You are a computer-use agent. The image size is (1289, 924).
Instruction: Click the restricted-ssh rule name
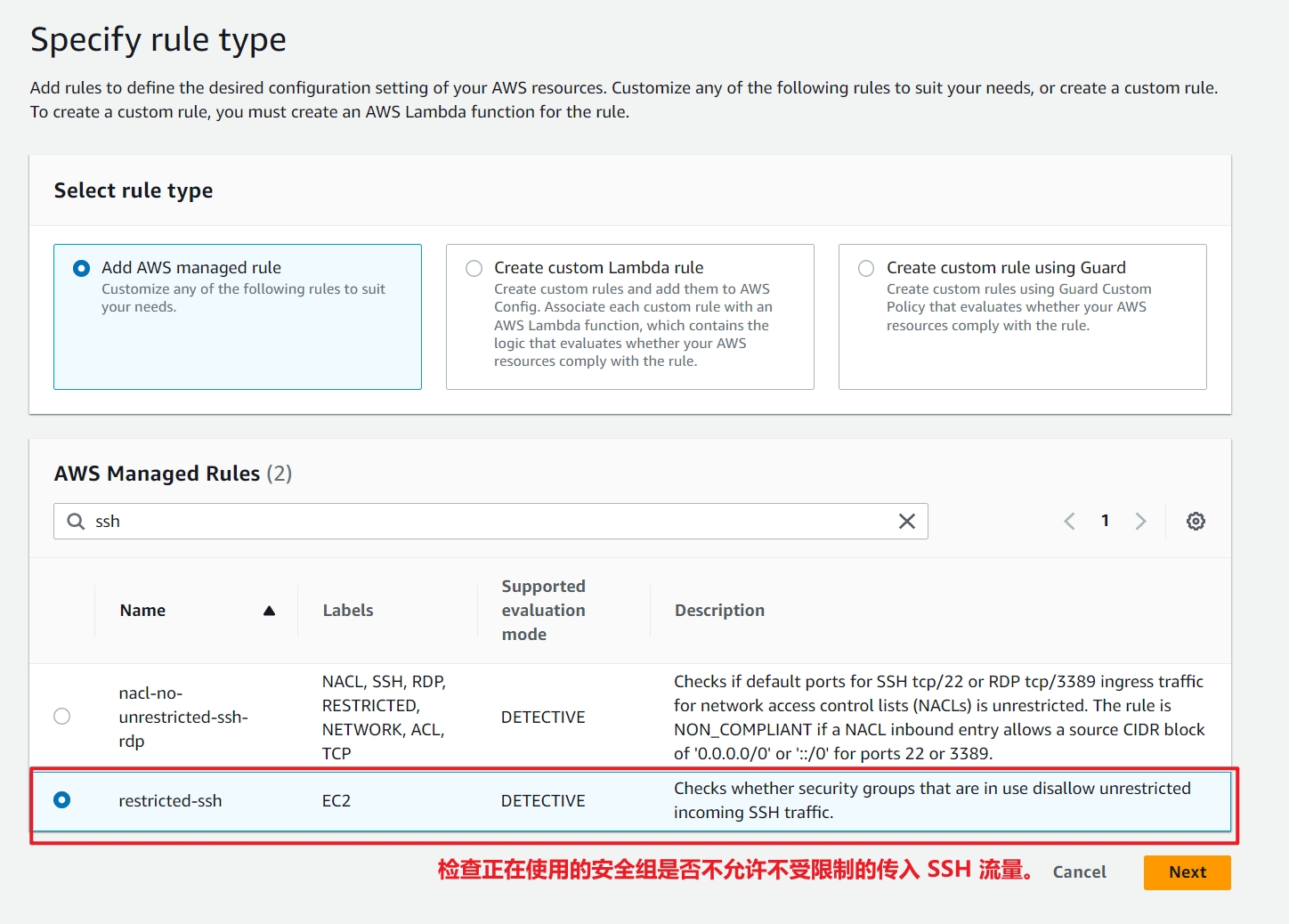click(x=170, y=801)
